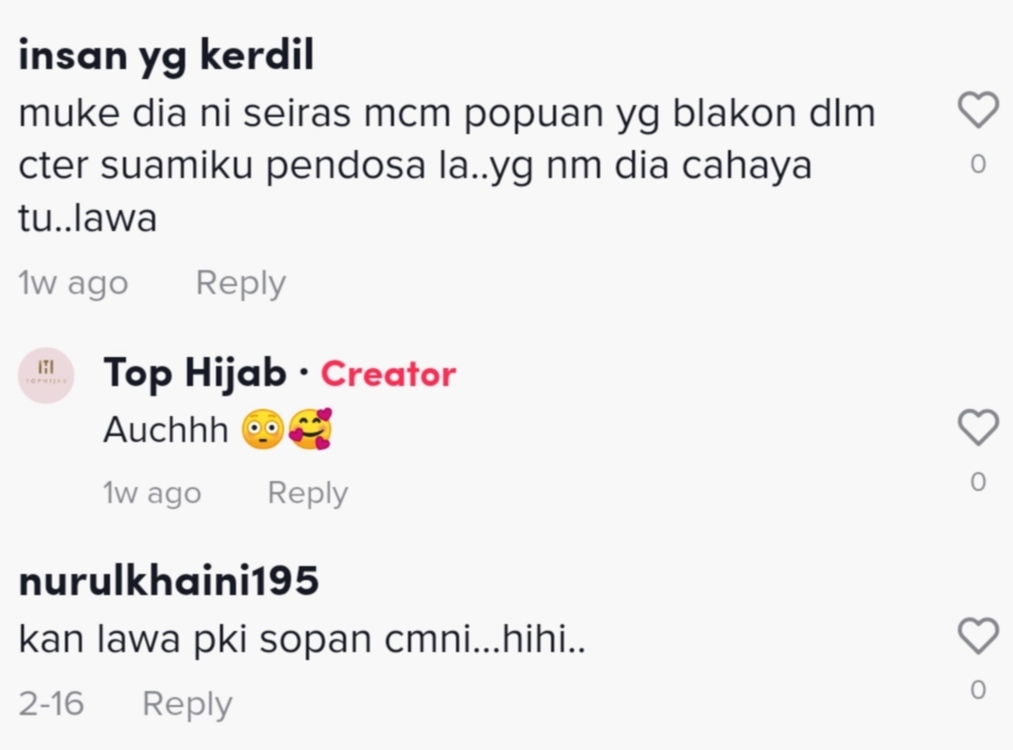Reply to insan yg kerdil's comment
Screen dimensions: 1013x750
pyautogui.click(x=240, y=283)
